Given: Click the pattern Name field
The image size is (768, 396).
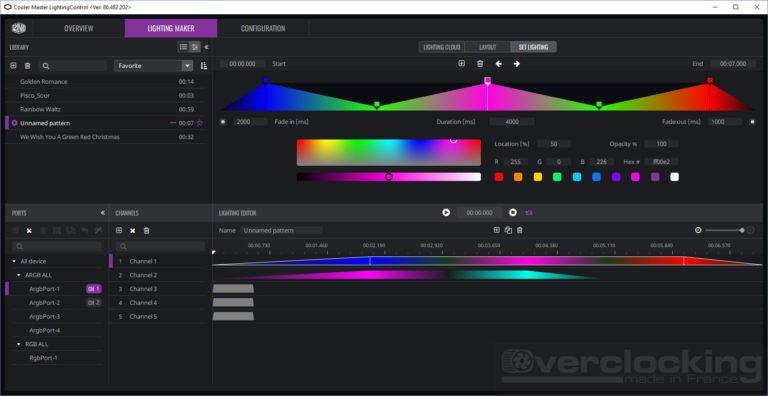Looking at the screenshot, I should 282,230.
